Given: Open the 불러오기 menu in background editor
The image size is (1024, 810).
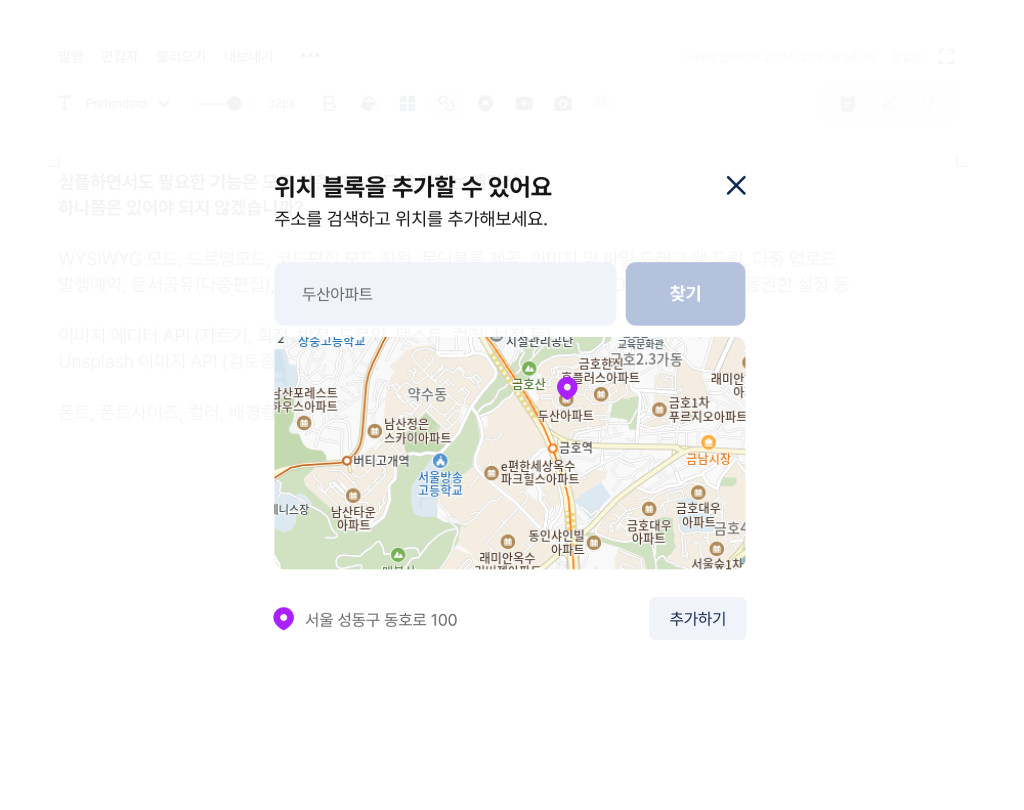Looking at the screenshot, I should point(181,56).
